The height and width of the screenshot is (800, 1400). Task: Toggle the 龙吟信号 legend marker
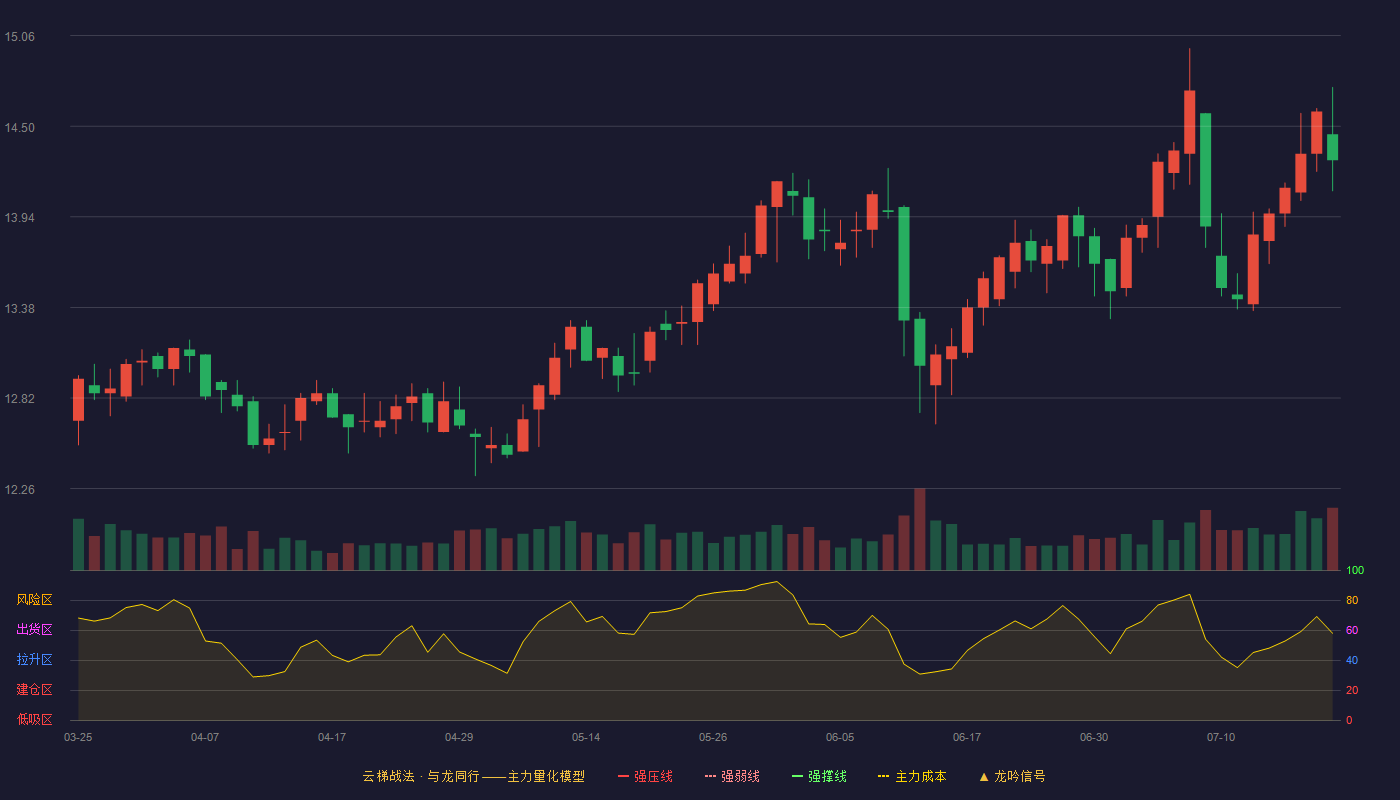coord(1012,776)
